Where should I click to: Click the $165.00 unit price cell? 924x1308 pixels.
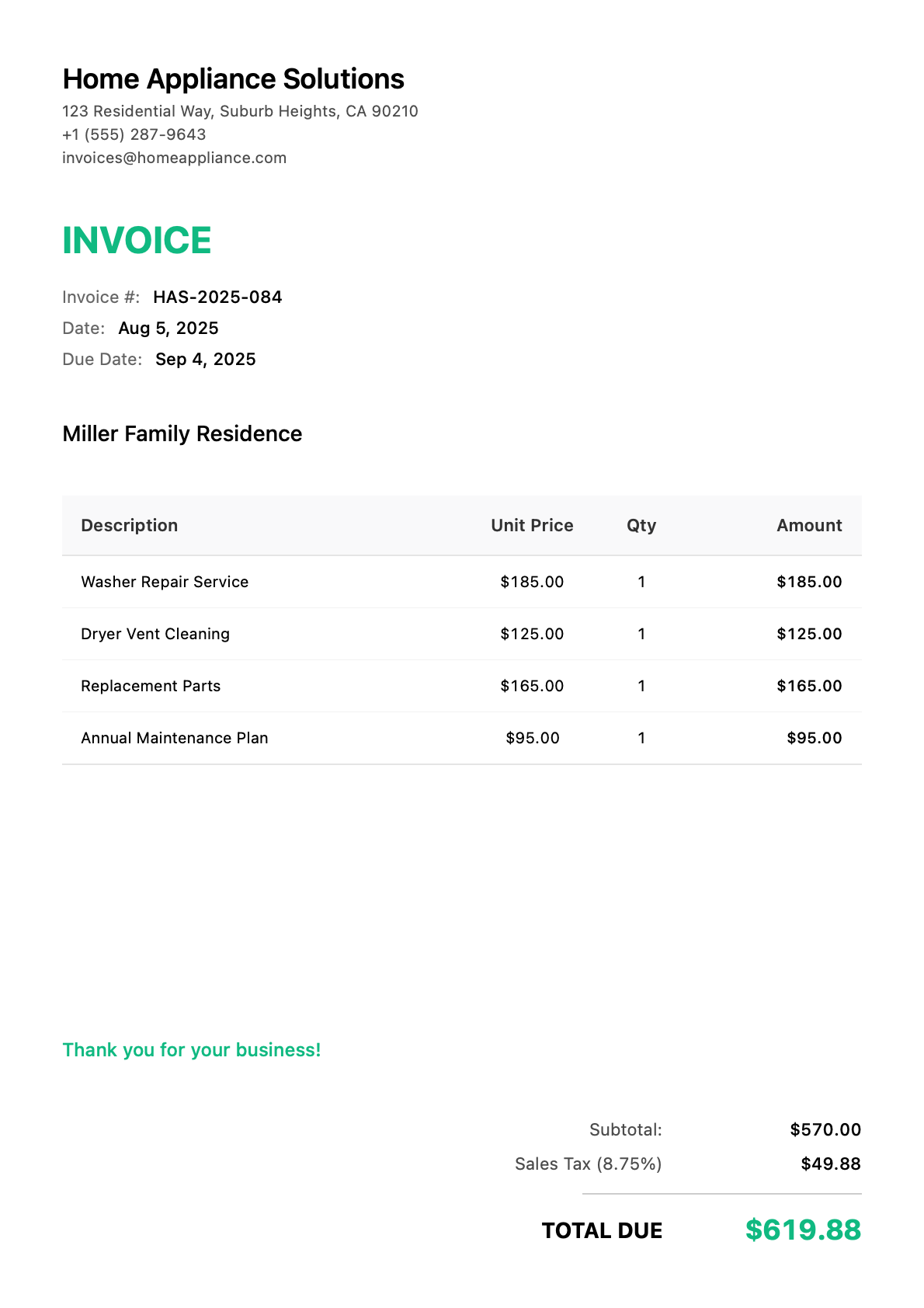tap(533, 686)
